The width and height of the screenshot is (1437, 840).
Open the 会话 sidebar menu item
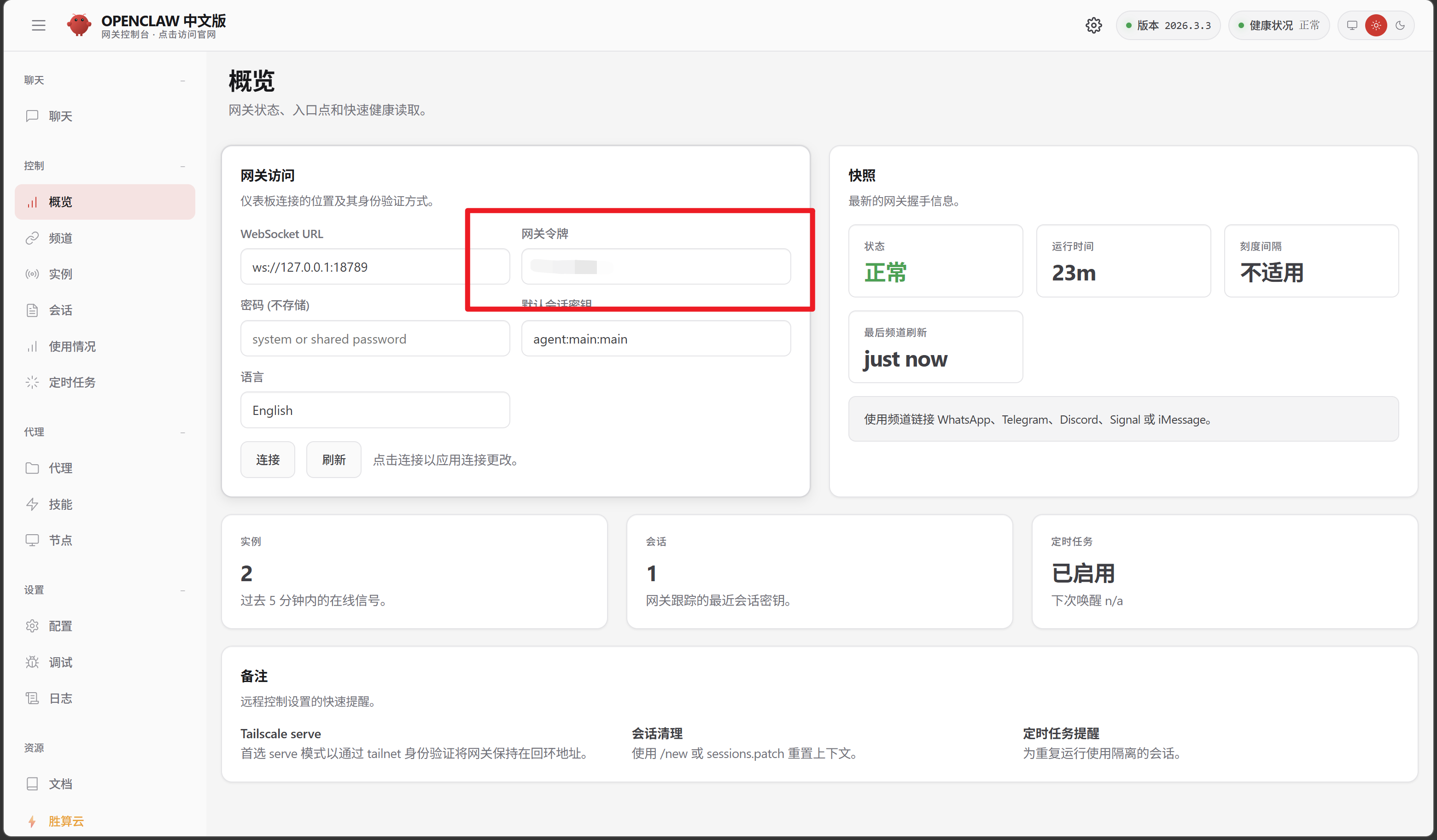pos(60,310)
